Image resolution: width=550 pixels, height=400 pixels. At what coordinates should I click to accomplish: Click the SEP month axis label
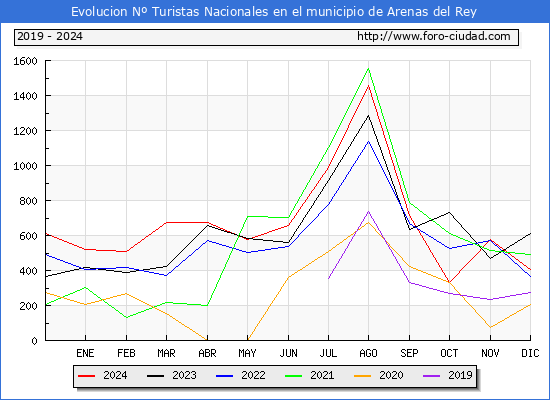click(x=409, y=353)
